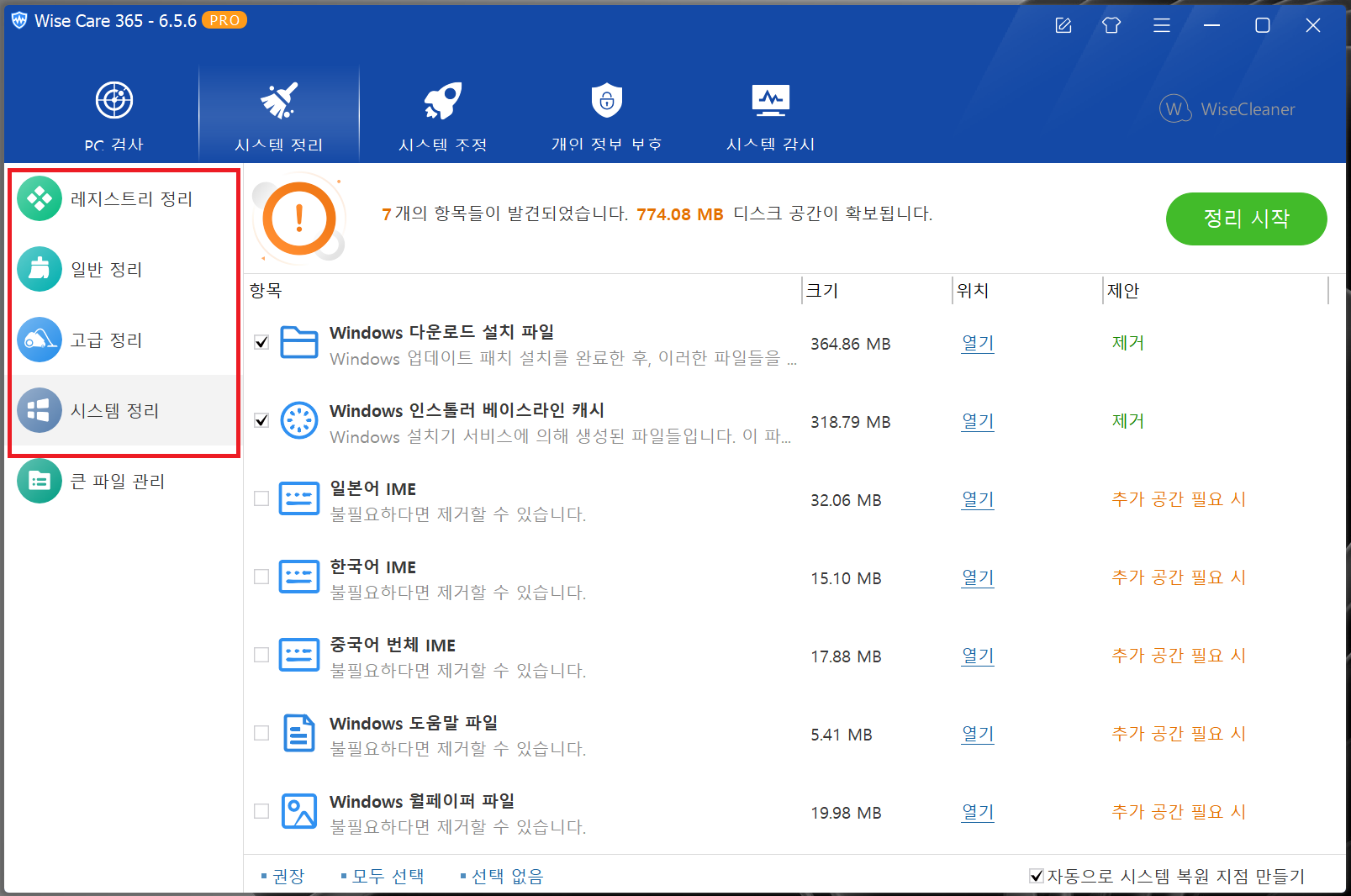Start cleaning with 정리 시작 button

[1246, 219]
